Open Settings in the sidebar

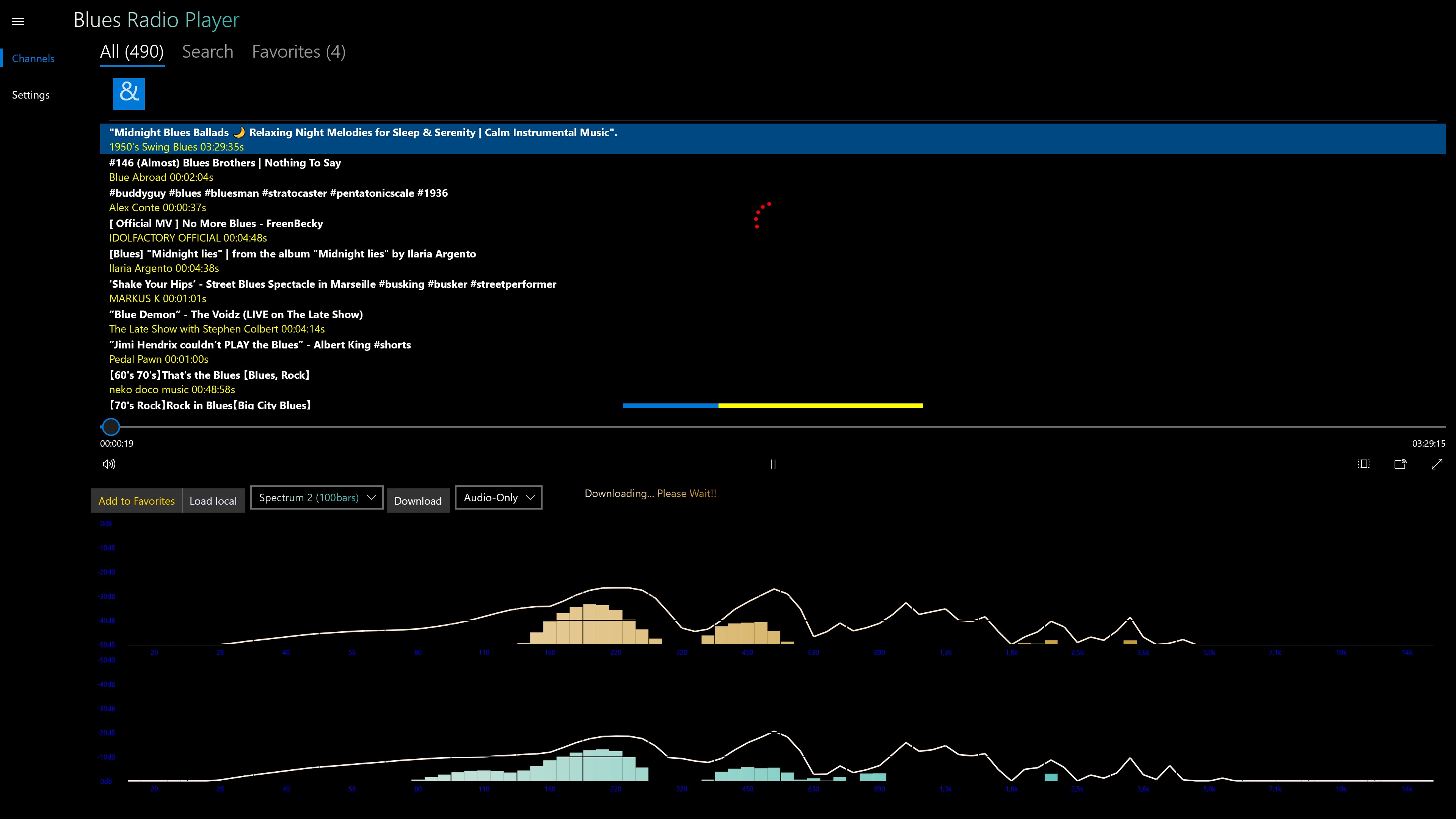coord(30,95)
